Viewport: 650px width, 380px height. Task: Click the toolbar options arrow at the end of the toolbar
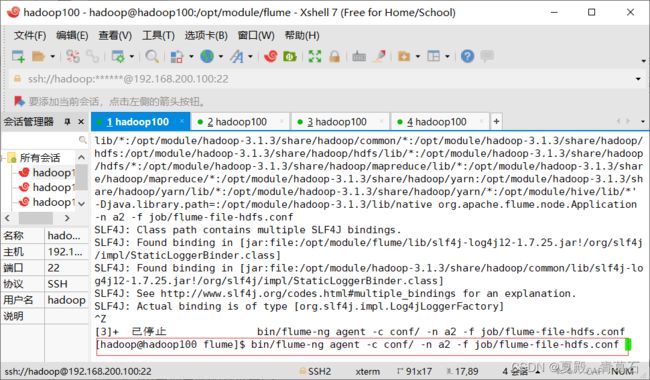pos(643,61)
